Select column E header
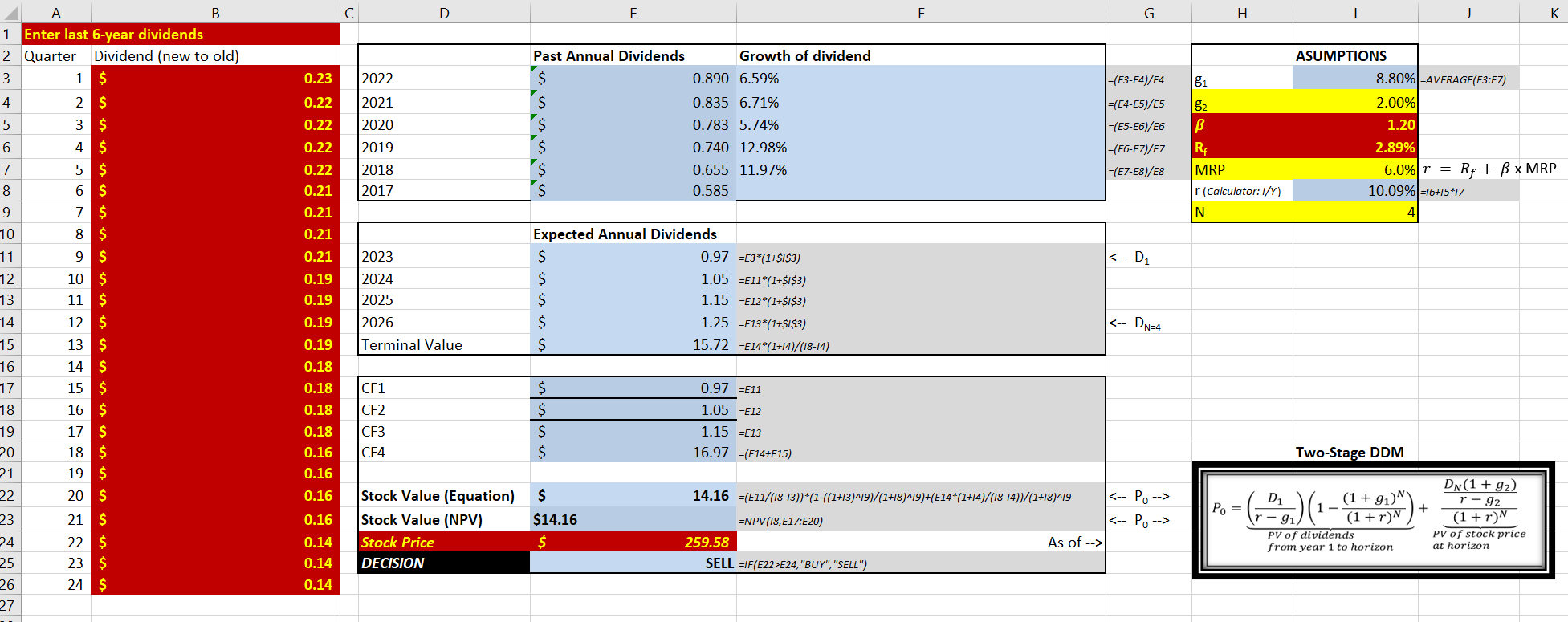 (633, 13)
